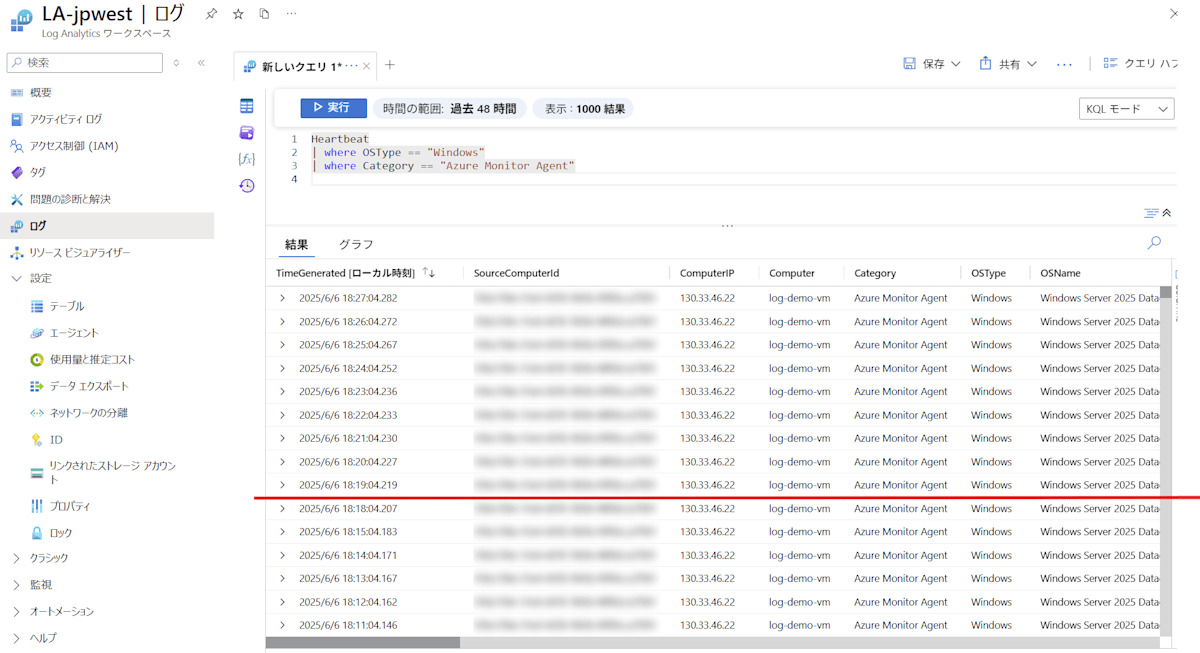Expand the 18:19:04.219 result row
Image resolution: width=1200 pixels, height=653 pixels.
(282, 485)
